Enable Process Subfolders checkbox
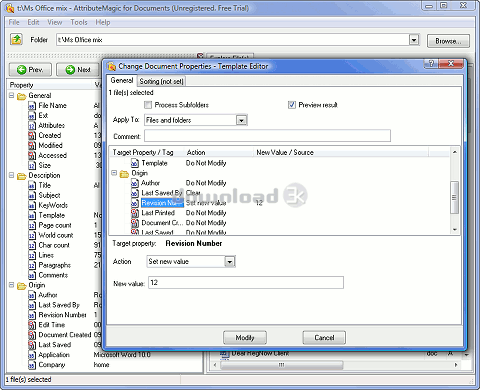Image resolution: width=480 pixels, height=390 pixels. point(148,105)
